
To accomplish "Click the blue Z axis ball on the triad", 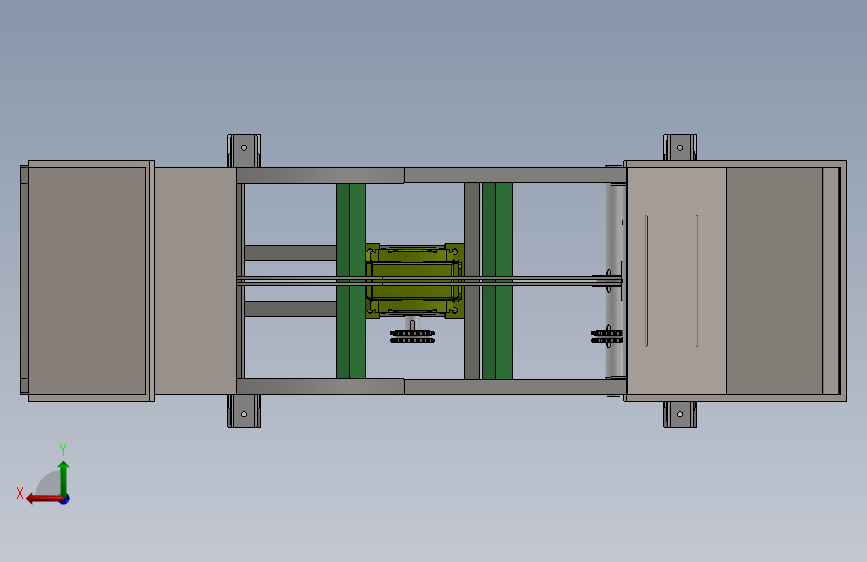I will click(65, 499).
